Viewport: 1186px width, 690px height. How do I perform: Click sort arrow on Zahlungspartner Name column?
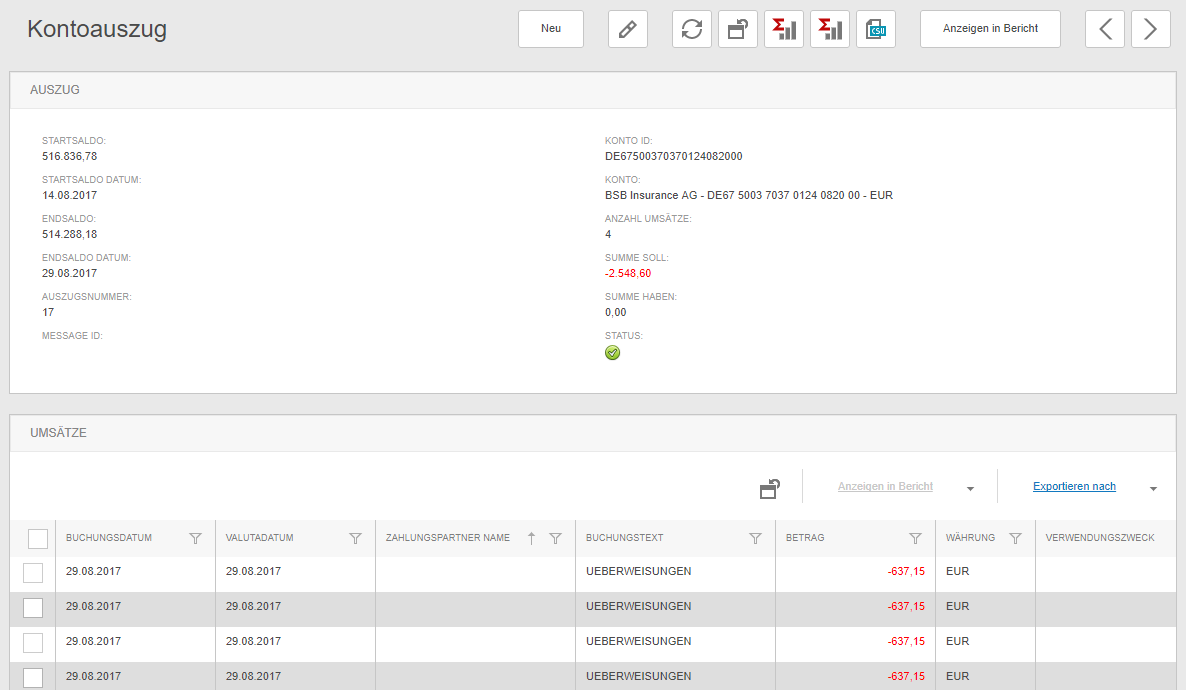[532, 538]
